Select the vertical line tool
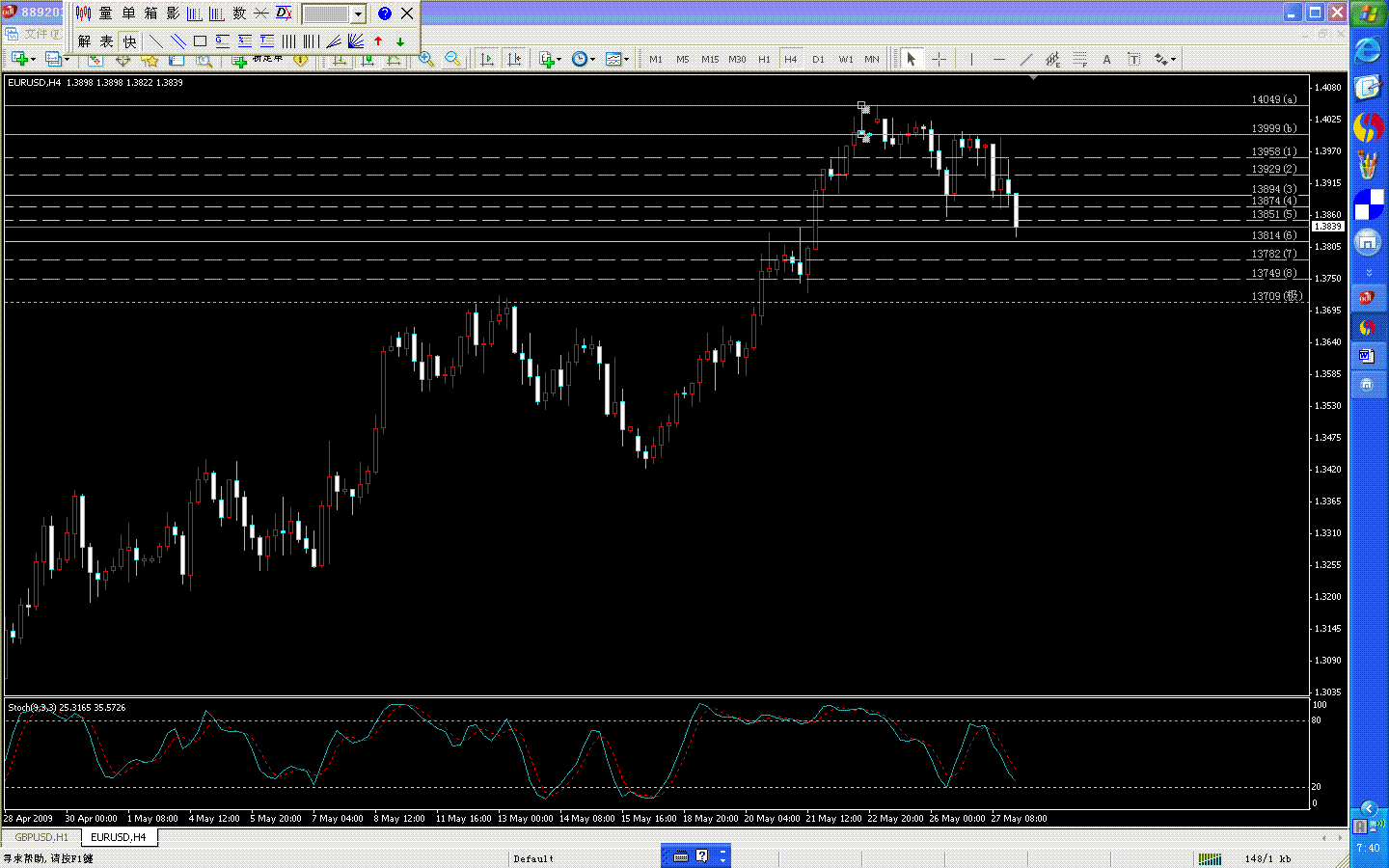Screen dimensions: 1389x868 click(x=971, y=60)
